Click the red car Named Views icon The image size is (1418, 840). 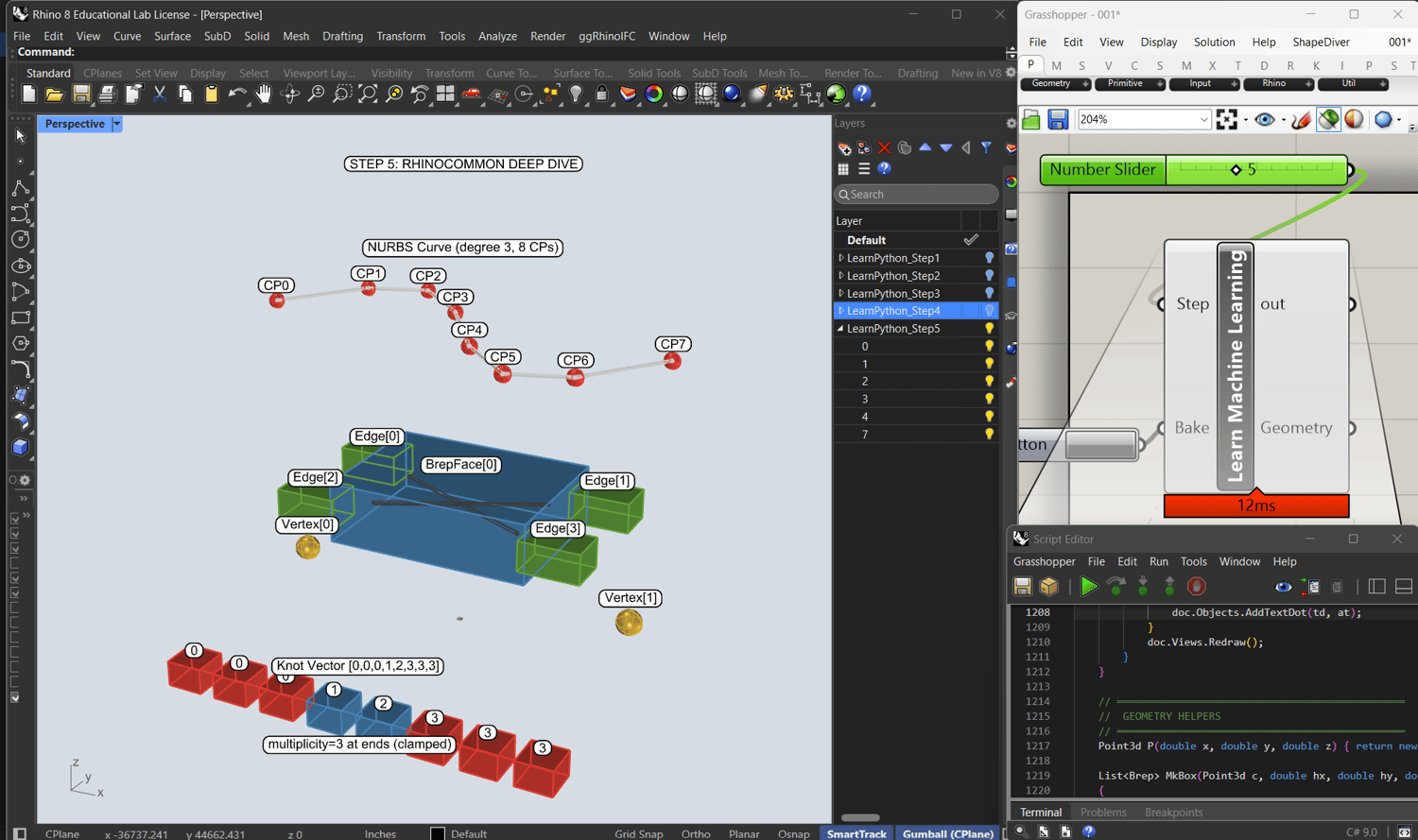pyautogui.click(x=471, y=94)
